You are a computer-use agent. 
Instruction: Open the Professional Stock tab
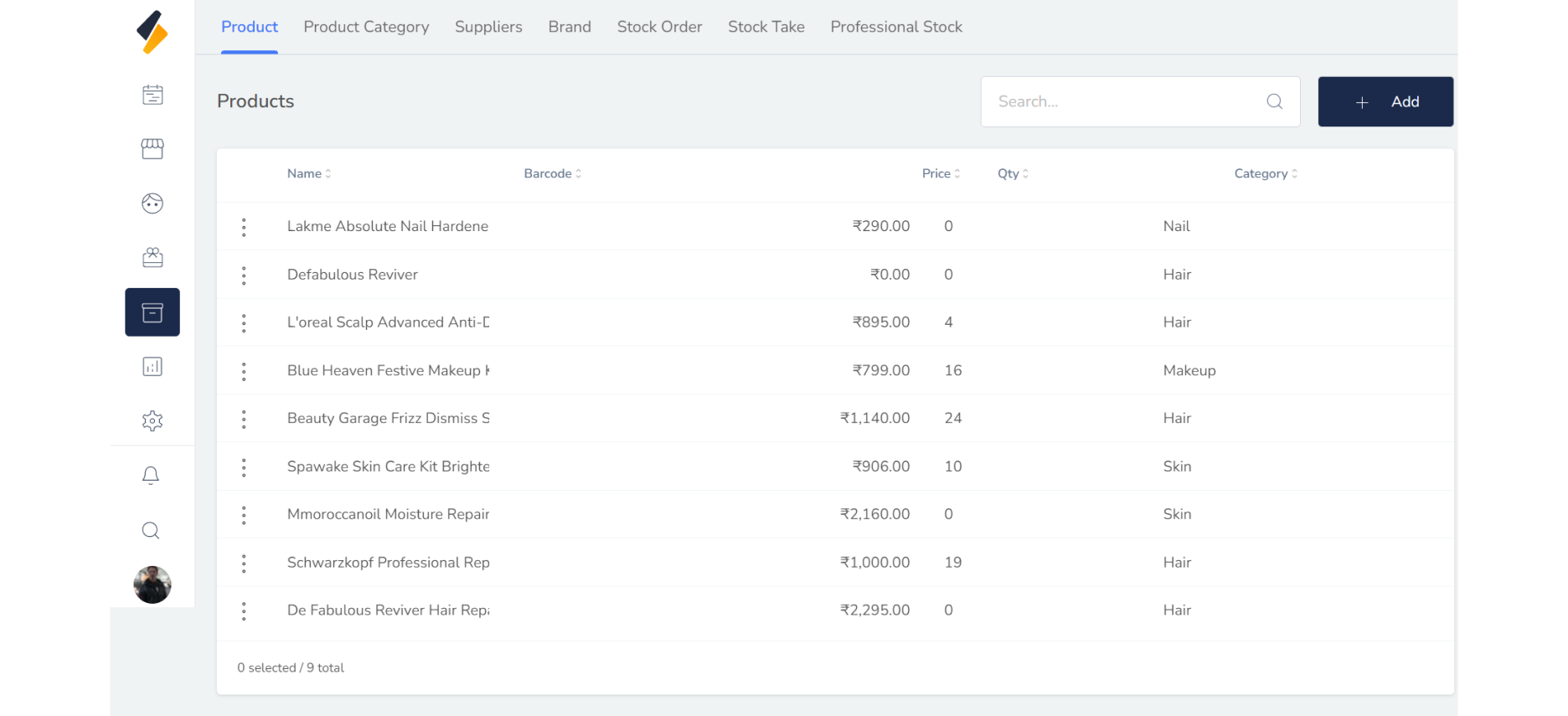pyautogui.click(x=895, y=27)
